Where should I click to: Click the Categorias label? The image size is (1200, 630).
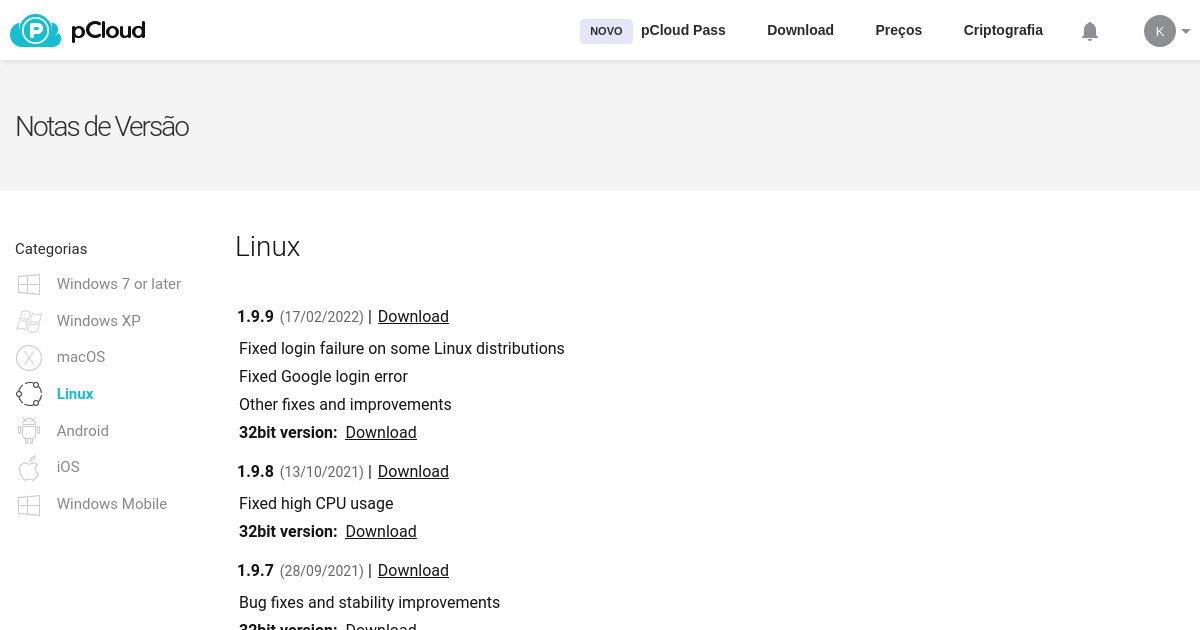[51, 249]
